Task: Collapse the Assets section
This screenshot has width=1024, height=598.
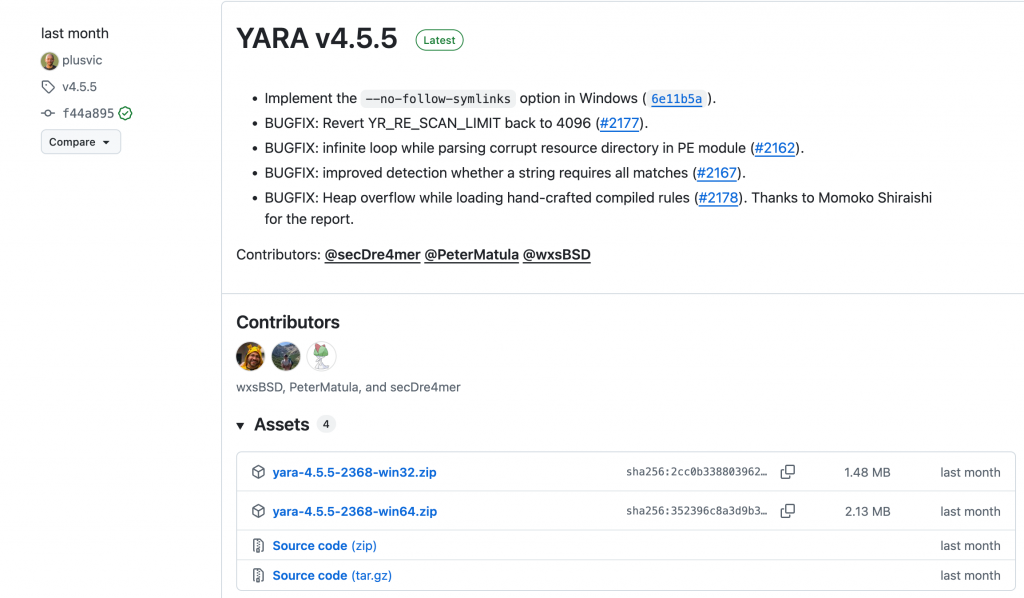Action: (240, 425)
